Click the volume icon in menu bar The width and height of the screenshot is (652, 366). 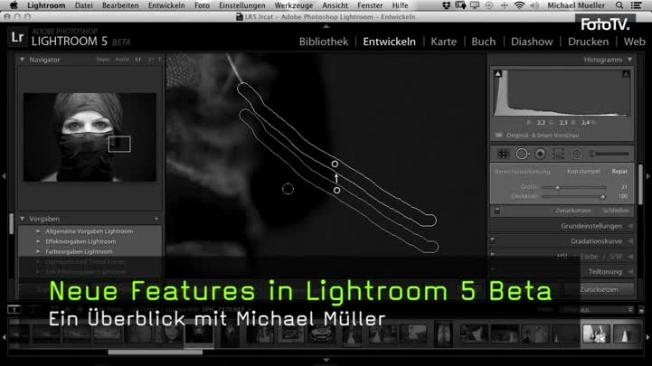click(535, 5)
